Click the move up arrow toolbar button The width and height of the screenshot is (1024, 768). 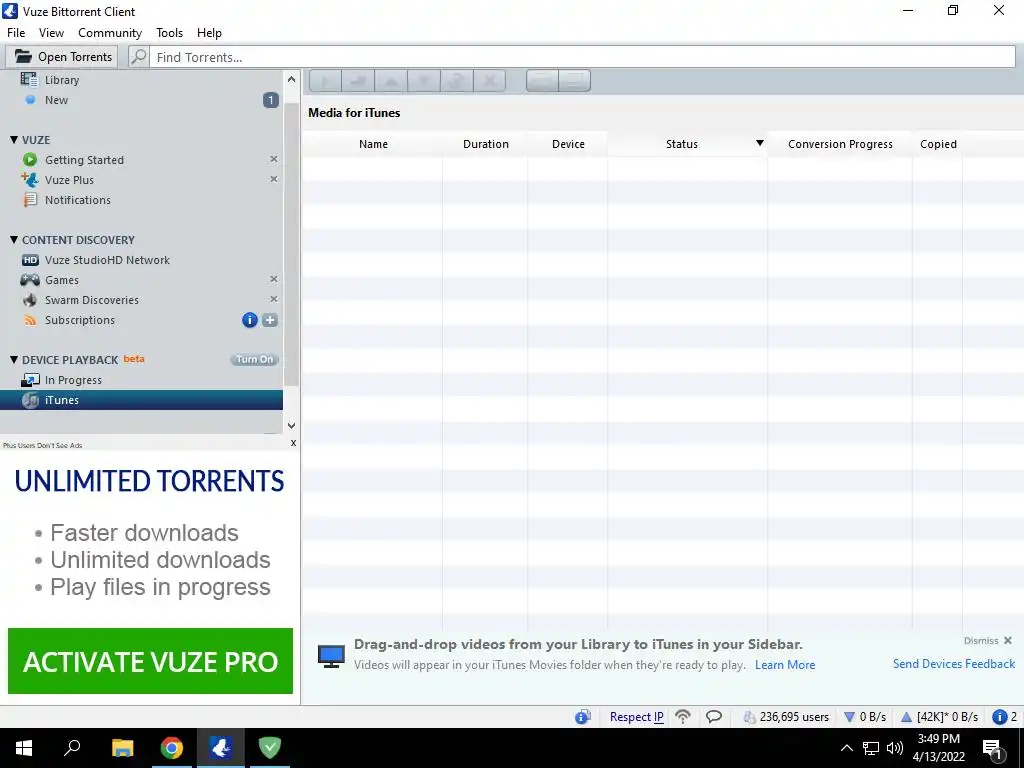[391, 81]
